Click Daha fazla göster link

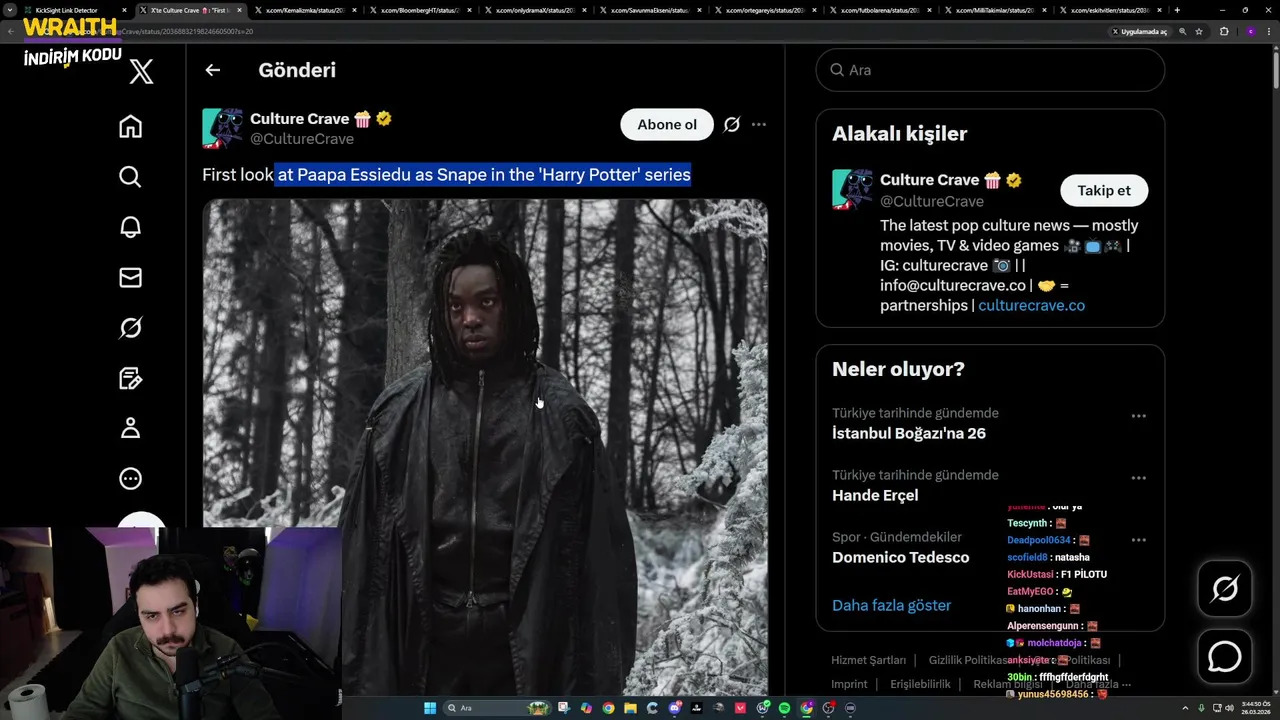pos(891,605)
